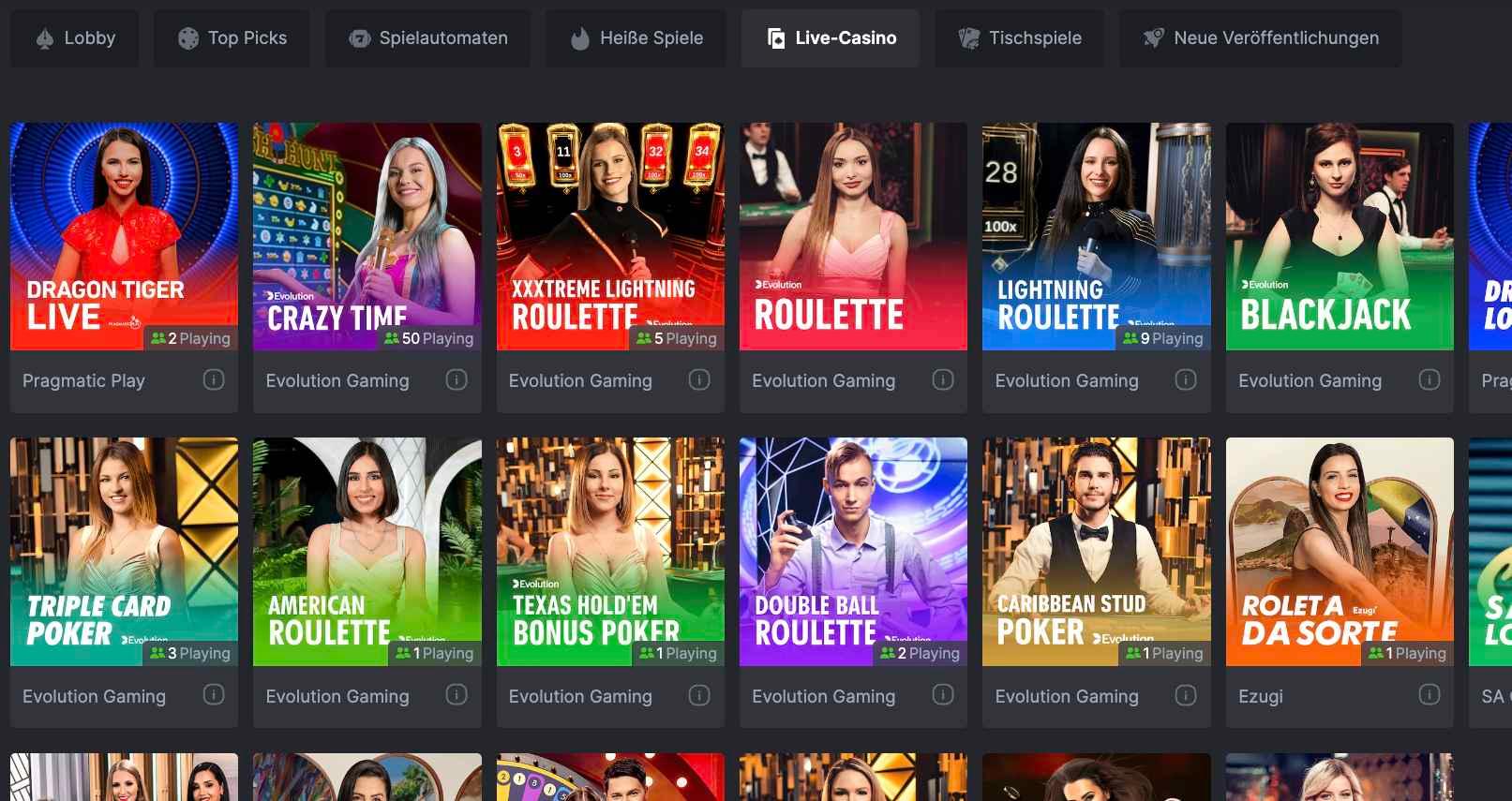The height and width of the screenshot is (801, 1512).
Task: Go to Heiße Spiele tab
Action: (x=636, y=38)
